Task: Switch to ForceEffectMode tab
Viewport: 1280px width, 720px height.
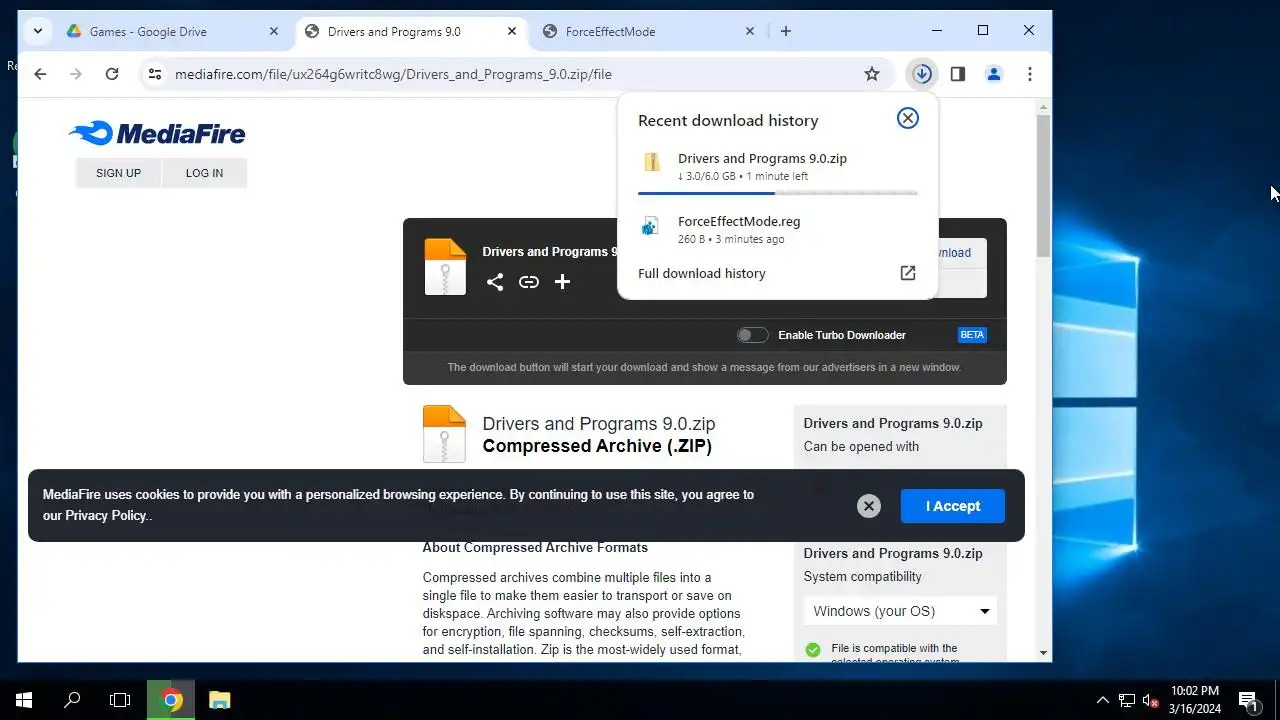Action: pyautogui.click(x=648, y=32)
